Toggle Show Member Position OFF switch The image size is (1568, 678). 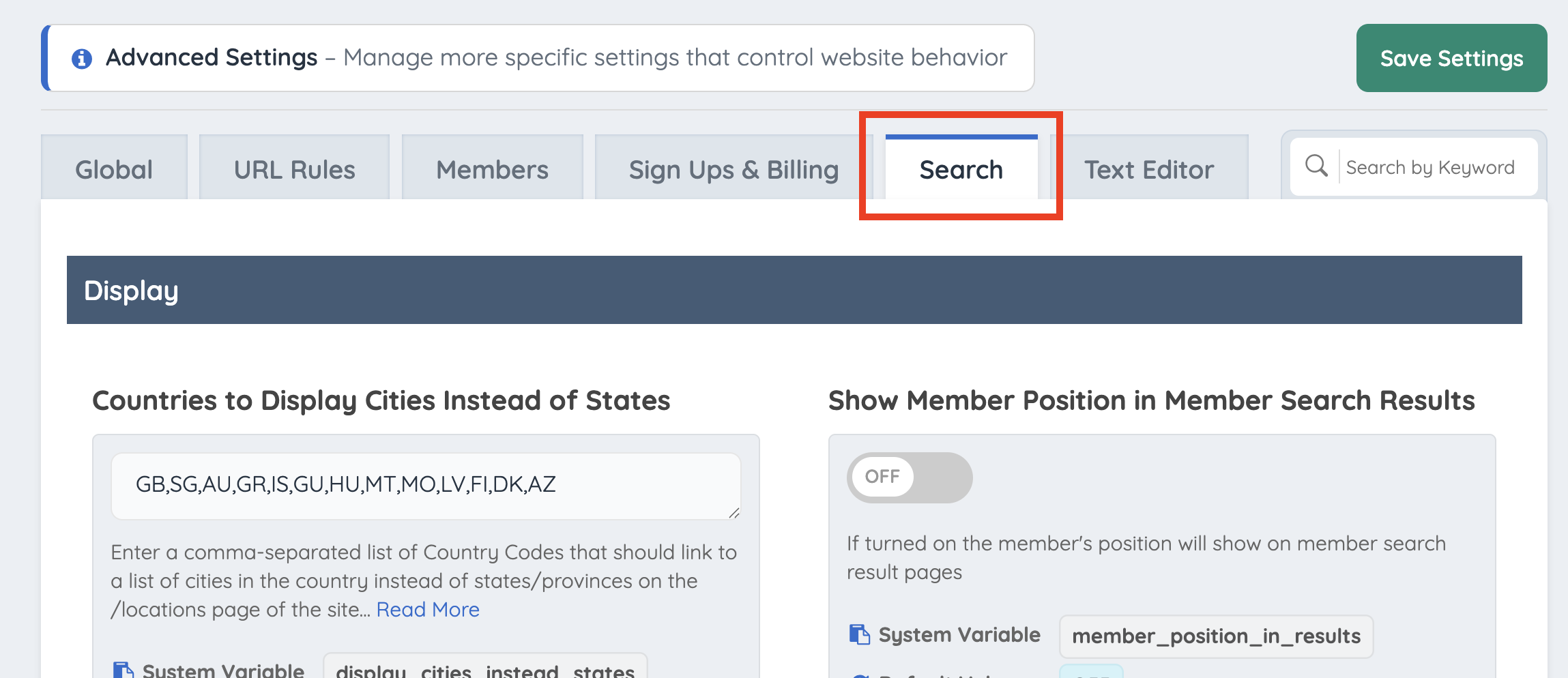pyautogui.click(x=910, y=477)
